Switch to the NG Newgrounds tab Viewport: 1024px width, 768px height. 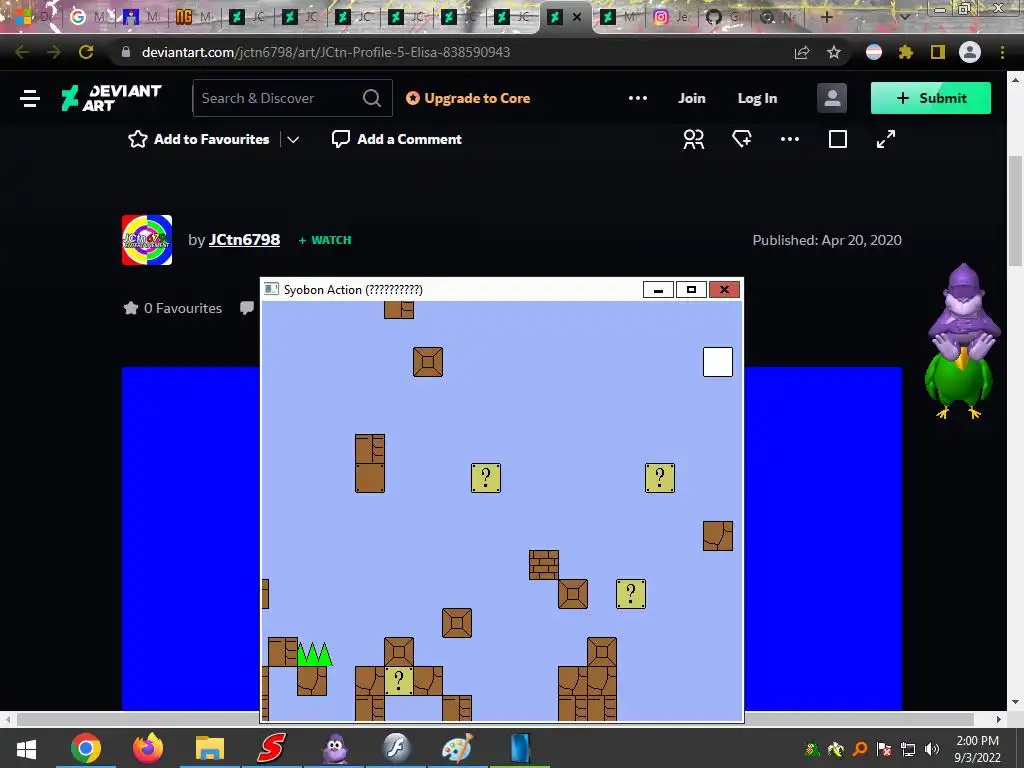[x=194, y=17]
